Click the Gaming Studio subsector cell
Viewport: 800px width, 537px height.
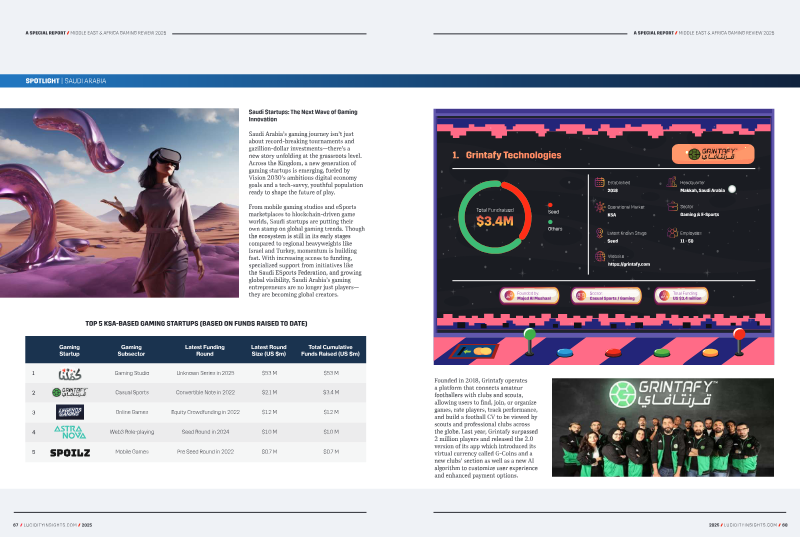[132, 373]
